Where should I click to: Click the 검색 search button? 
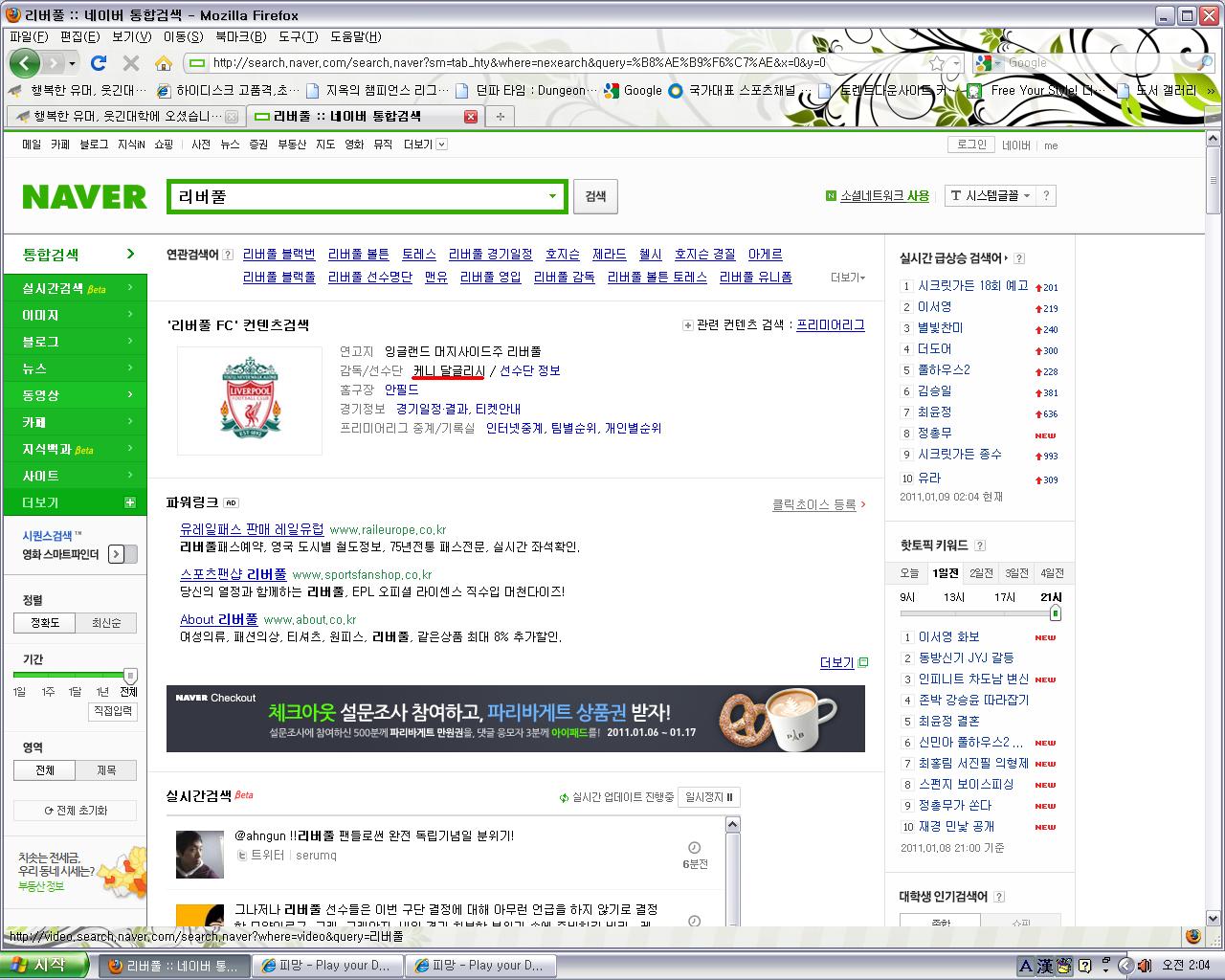pyautogui.click(x=595, y=196)
